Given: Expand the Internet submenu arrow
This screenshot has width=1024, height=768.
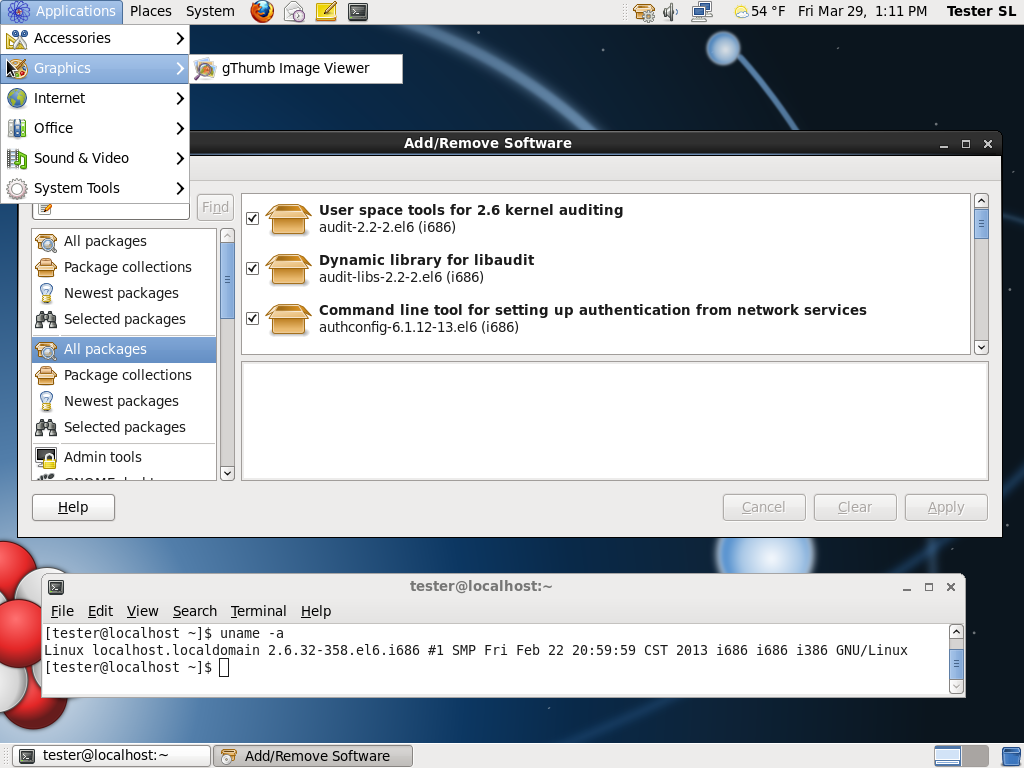Looking at the screenshot, I should coord(180,99).
